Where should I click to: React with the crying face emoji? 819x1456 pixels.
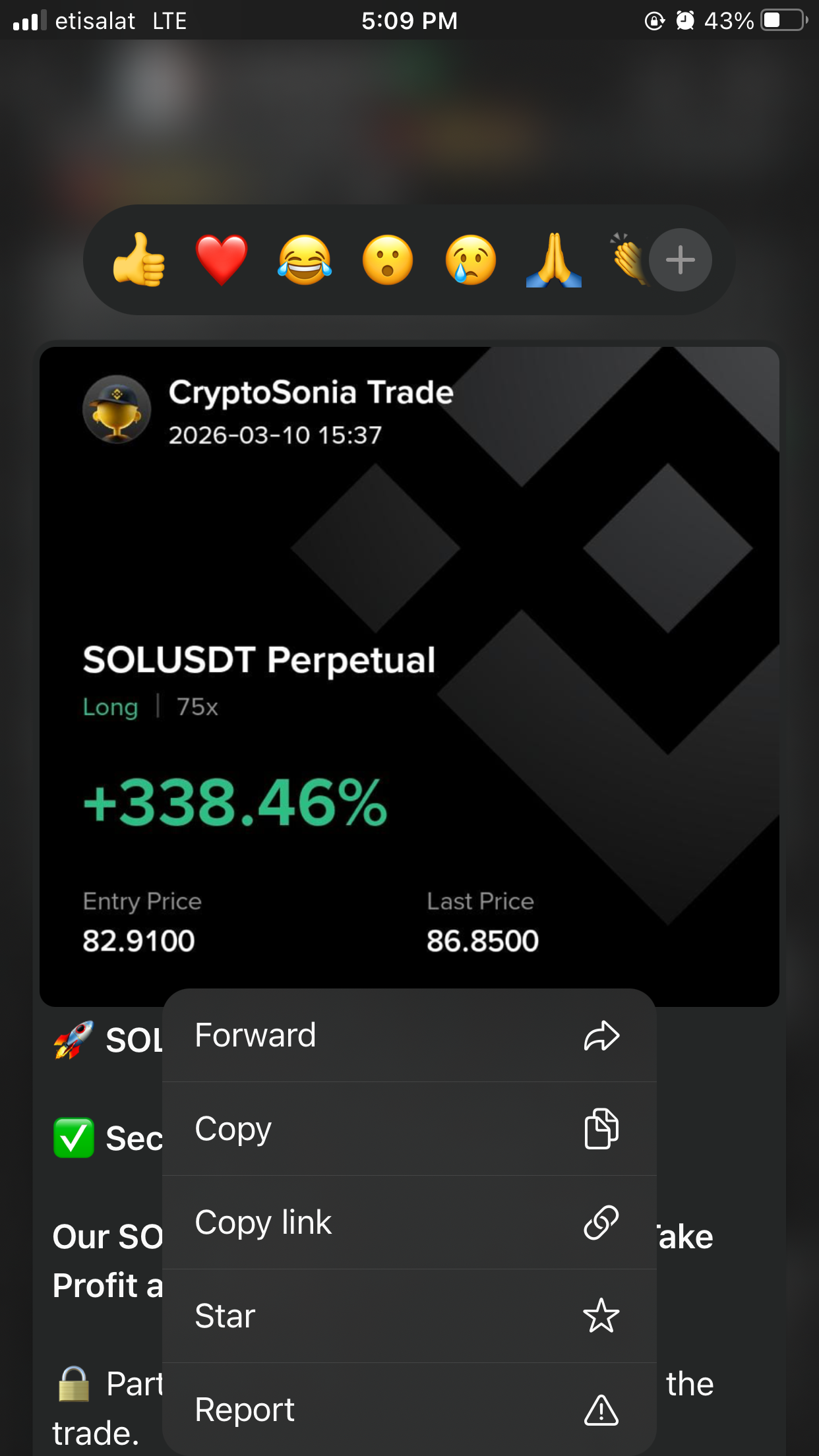[x=471, y=260]
